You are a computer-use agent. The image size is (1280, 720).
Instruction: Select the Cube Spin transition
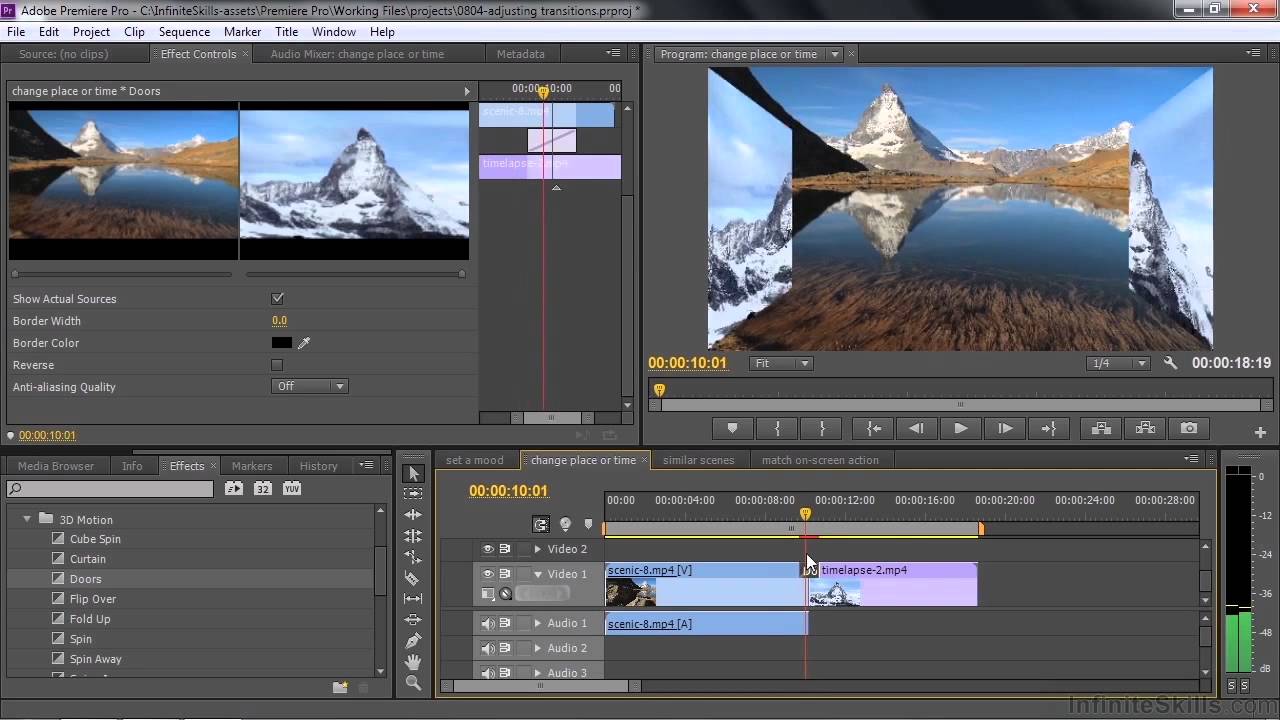pos(95,539)
